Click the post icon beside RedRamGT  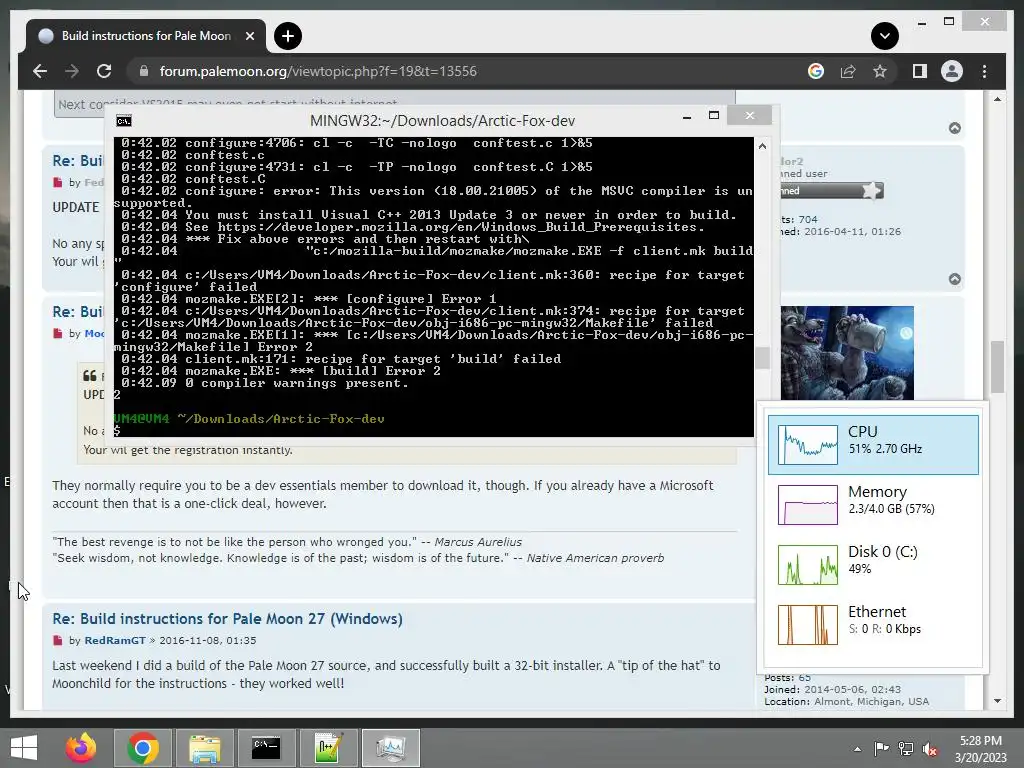tap(58, 641)
